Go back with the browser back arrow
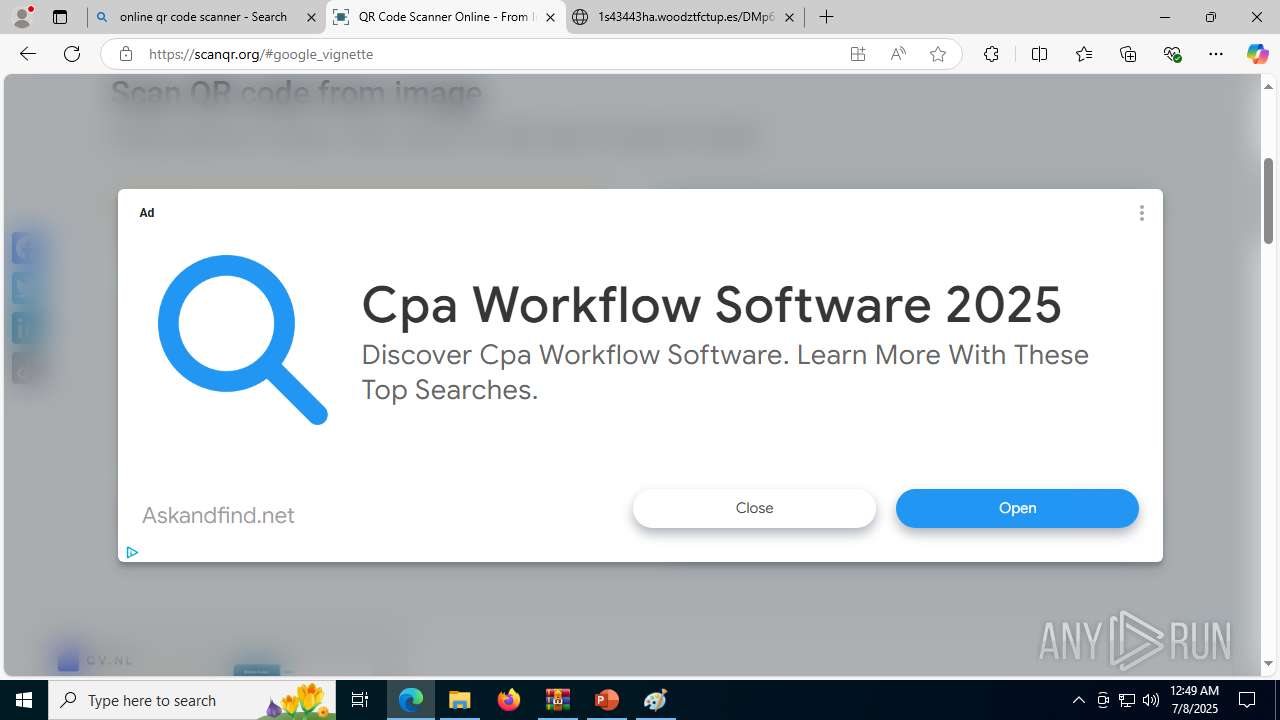The image size is (1280, 720). (28, 54)
